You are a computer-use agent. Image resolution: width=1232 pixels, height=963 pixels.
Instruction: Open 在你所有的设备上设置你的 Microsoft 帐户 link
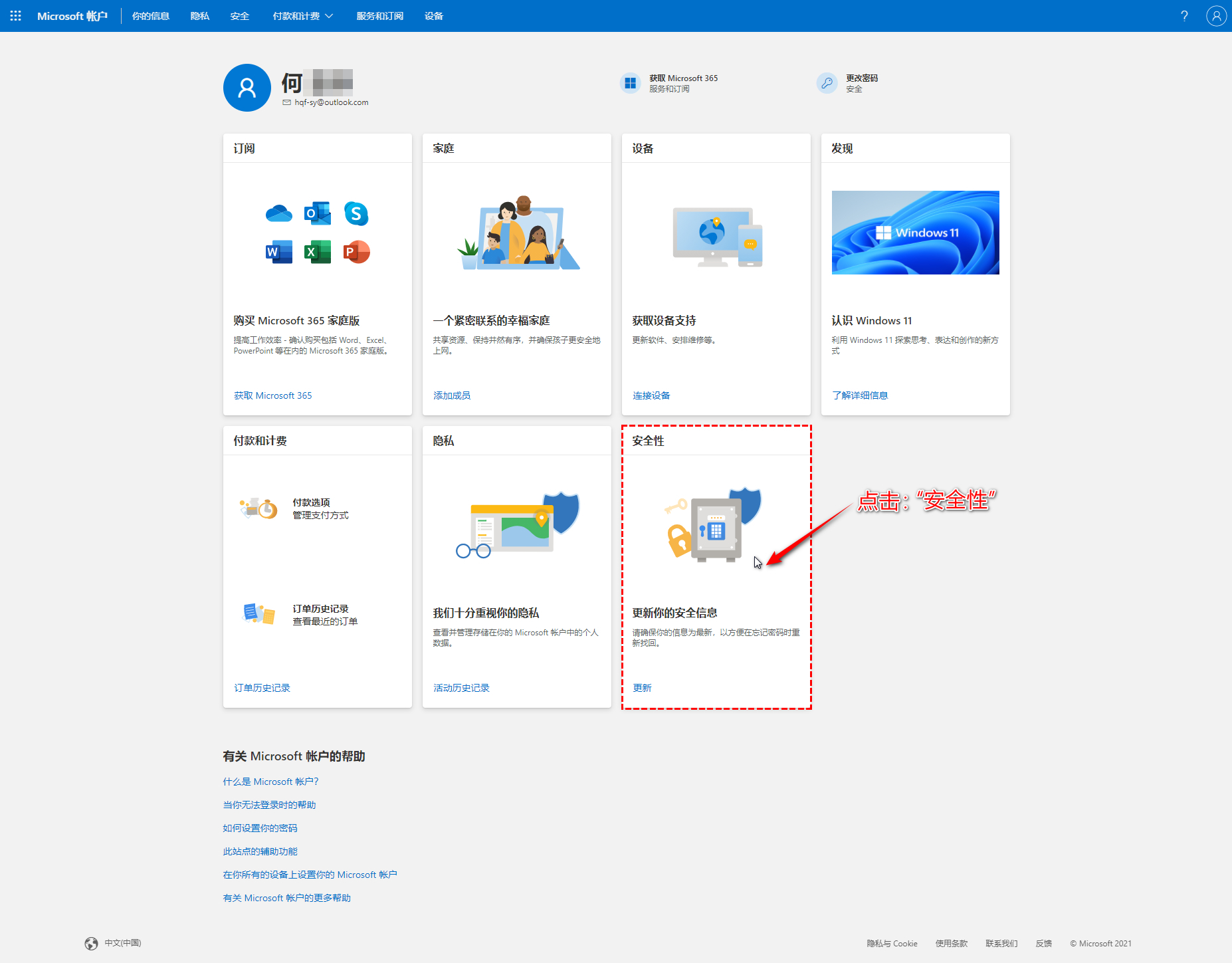pyautogui.click(x=310, y=875)
